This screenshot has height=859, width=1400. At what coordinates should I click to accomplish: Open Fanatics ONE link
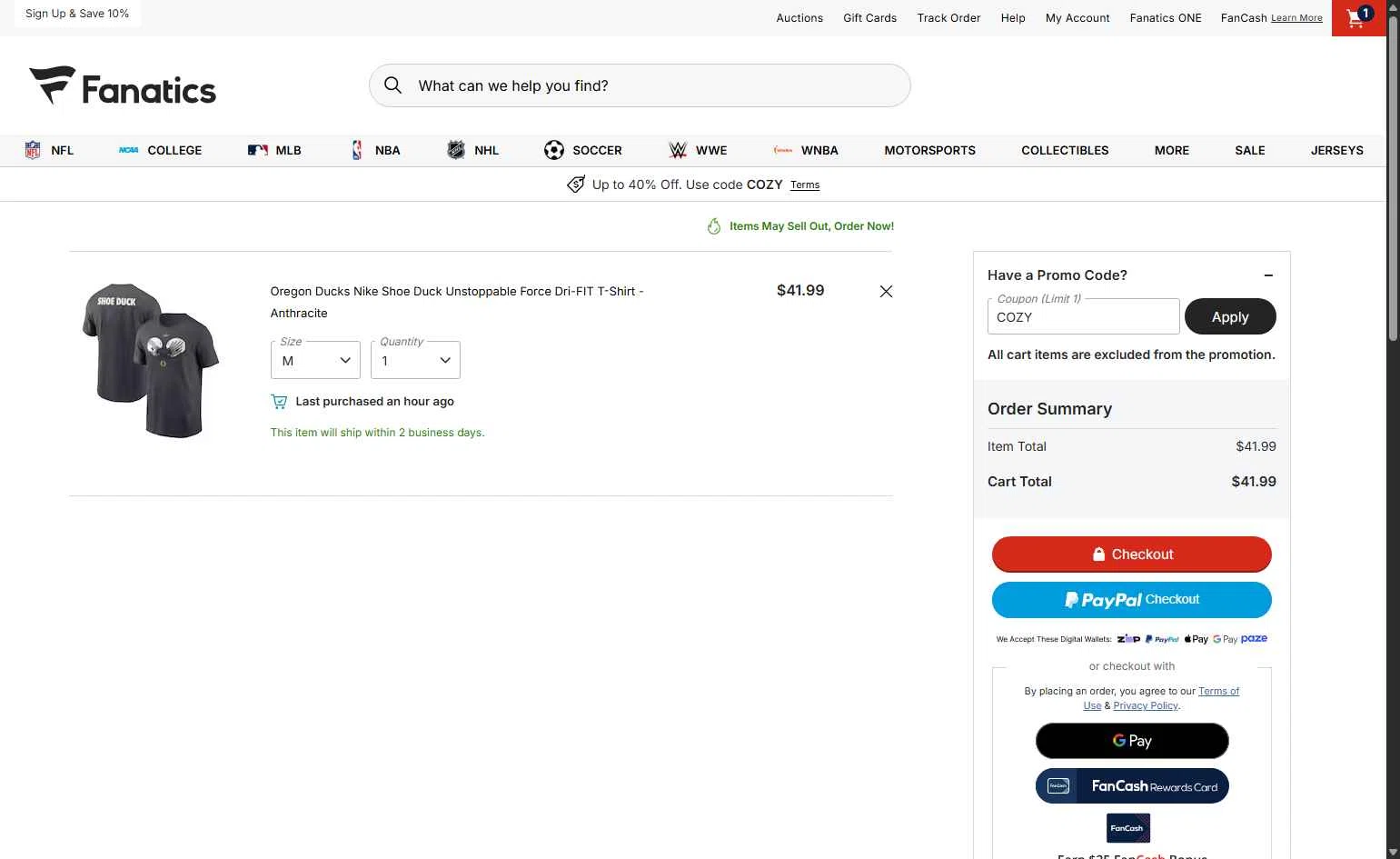pos(1166,18)
